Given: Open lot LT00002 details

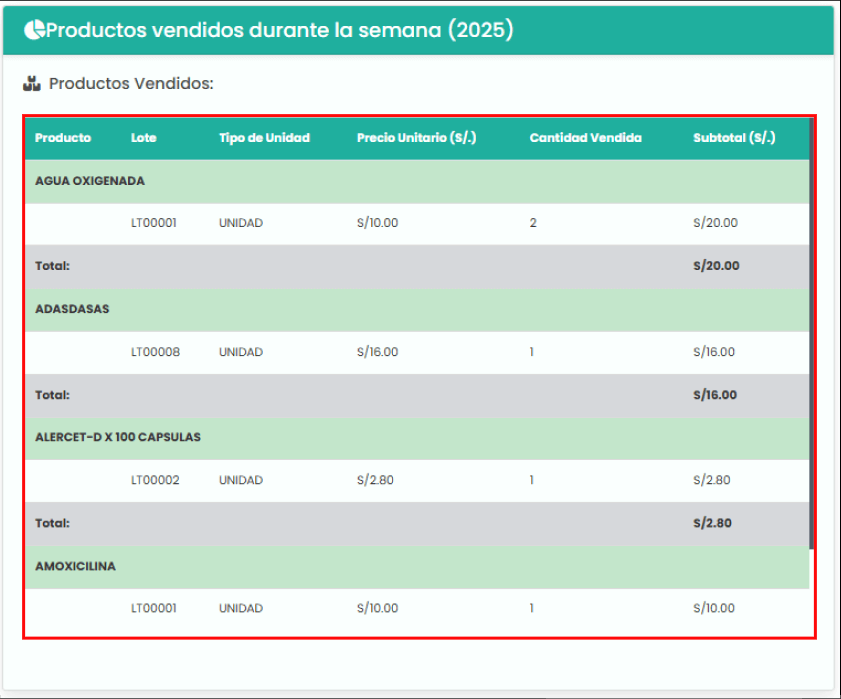Looking at the screenshot, I should point(155,480).
